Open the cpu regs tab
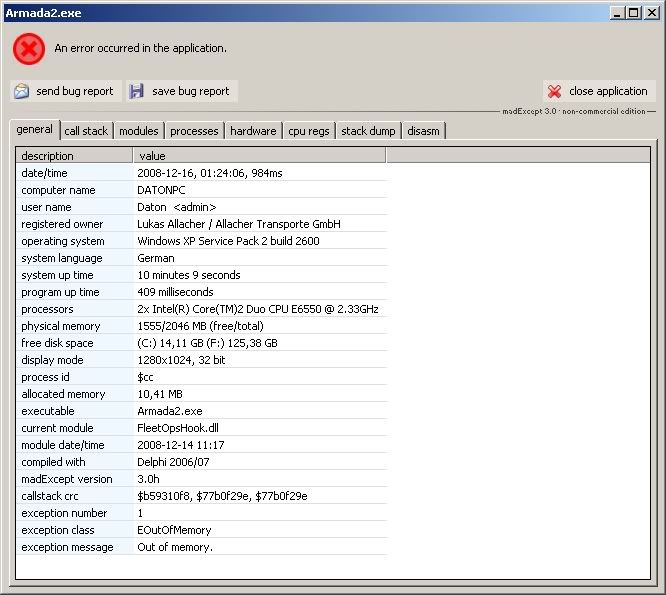666x595 pixels. 309,131
